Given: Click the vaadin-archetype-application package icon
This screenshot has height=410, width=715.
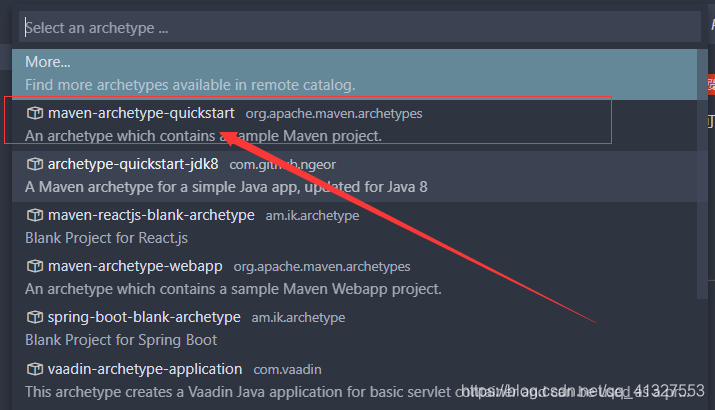Looking at the screenshot, I should pos(35,369).
